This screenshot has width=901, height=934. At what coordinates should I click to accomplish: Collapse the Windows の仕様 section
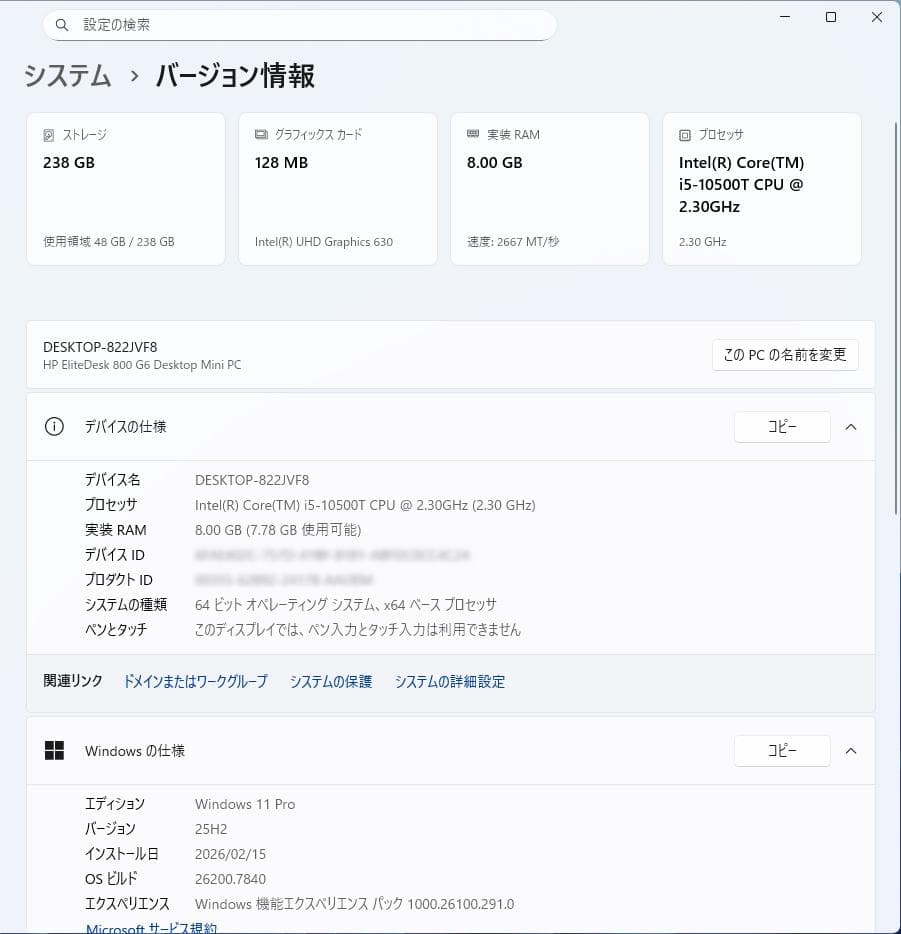point(851,751)
